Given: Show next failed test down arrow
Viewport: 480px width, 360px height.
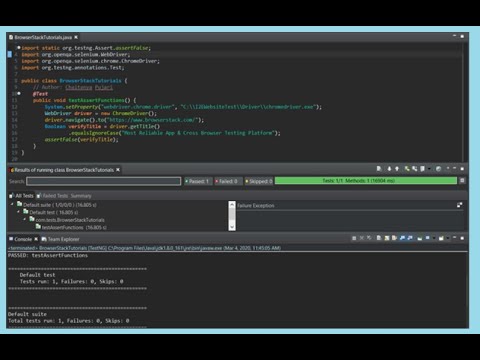Looking at the screenshot, I should [389, 169].
